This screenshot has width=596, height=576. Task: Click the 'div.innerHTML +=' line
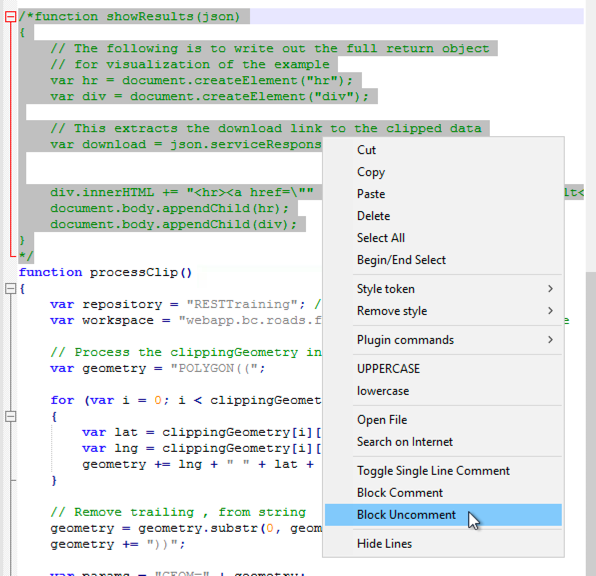tap(182, 192)
